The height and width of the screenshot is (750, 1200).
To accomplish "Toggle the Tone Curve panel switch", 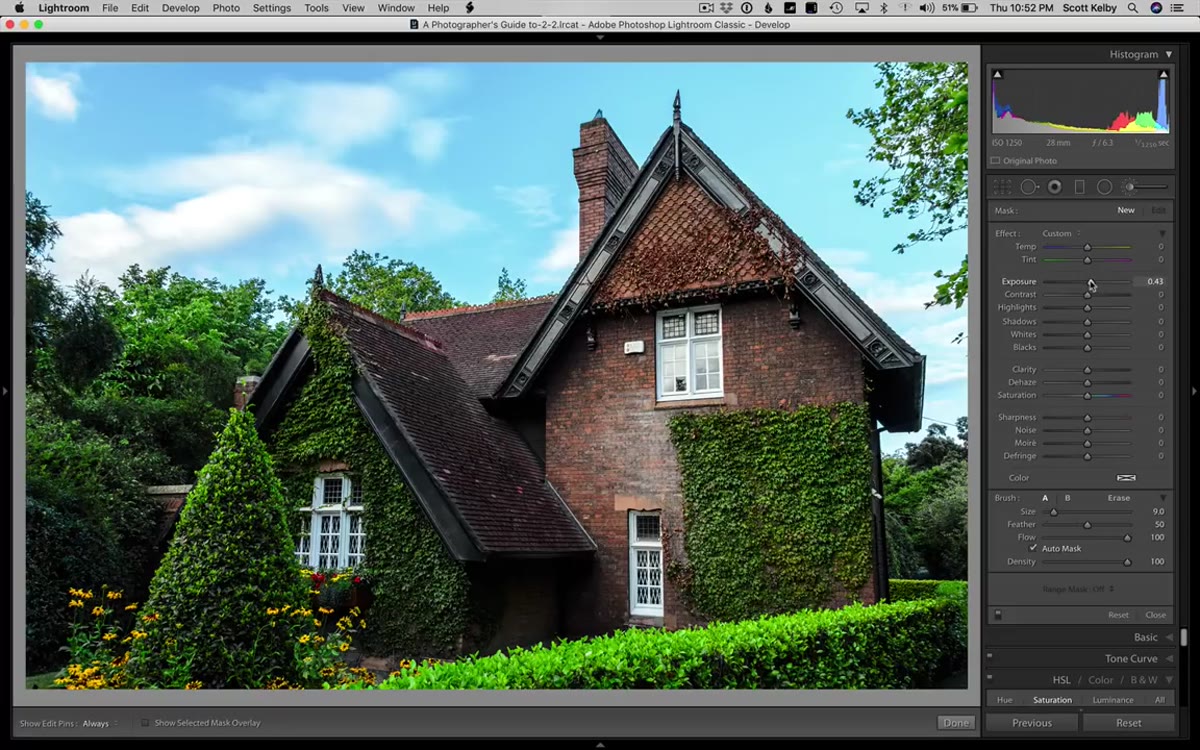I will coord(989,657).
